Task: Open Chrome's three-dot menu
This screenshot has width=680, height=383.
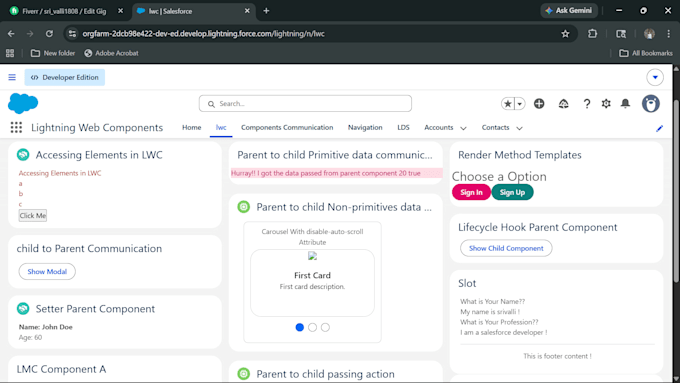Action: click(668, 34)
